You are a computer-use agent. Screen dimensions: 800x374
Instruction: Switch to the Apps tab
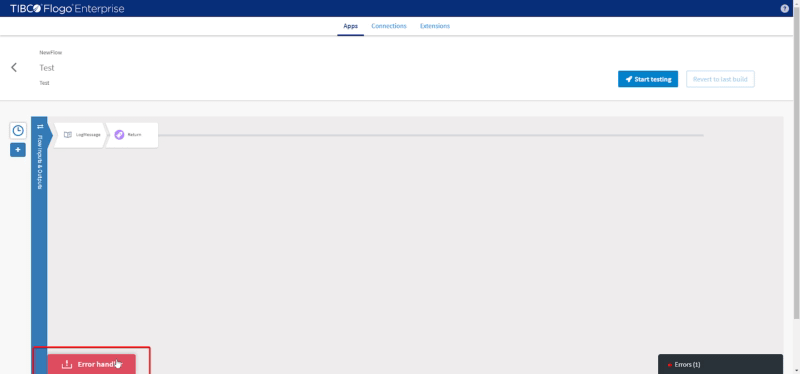pos(351,26)
